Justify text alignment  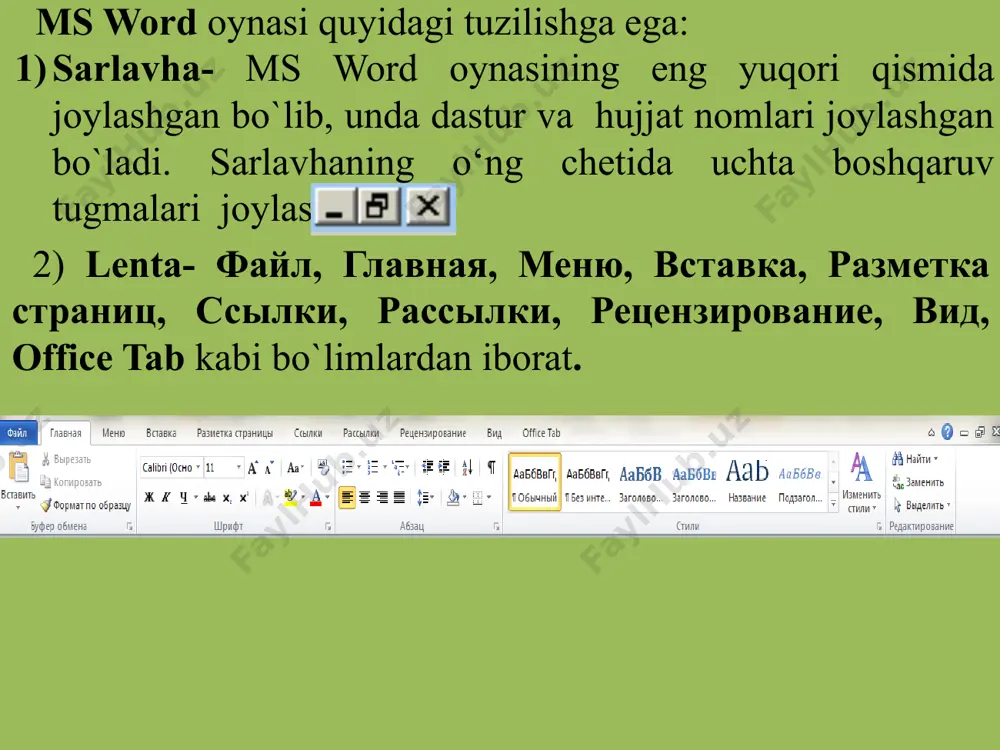point(399,497)
